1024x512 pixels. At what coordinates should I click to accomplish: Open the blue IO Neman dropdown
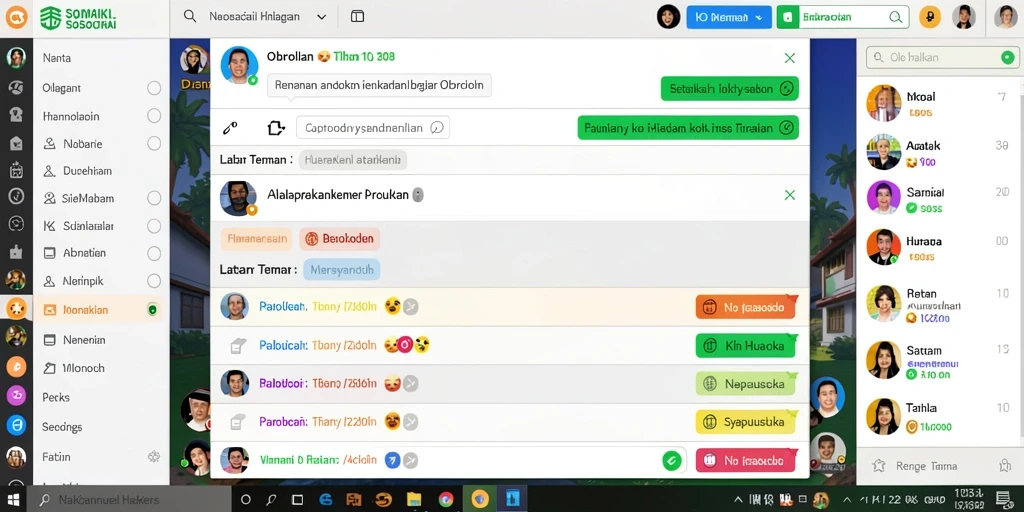(x=729, y=17)
